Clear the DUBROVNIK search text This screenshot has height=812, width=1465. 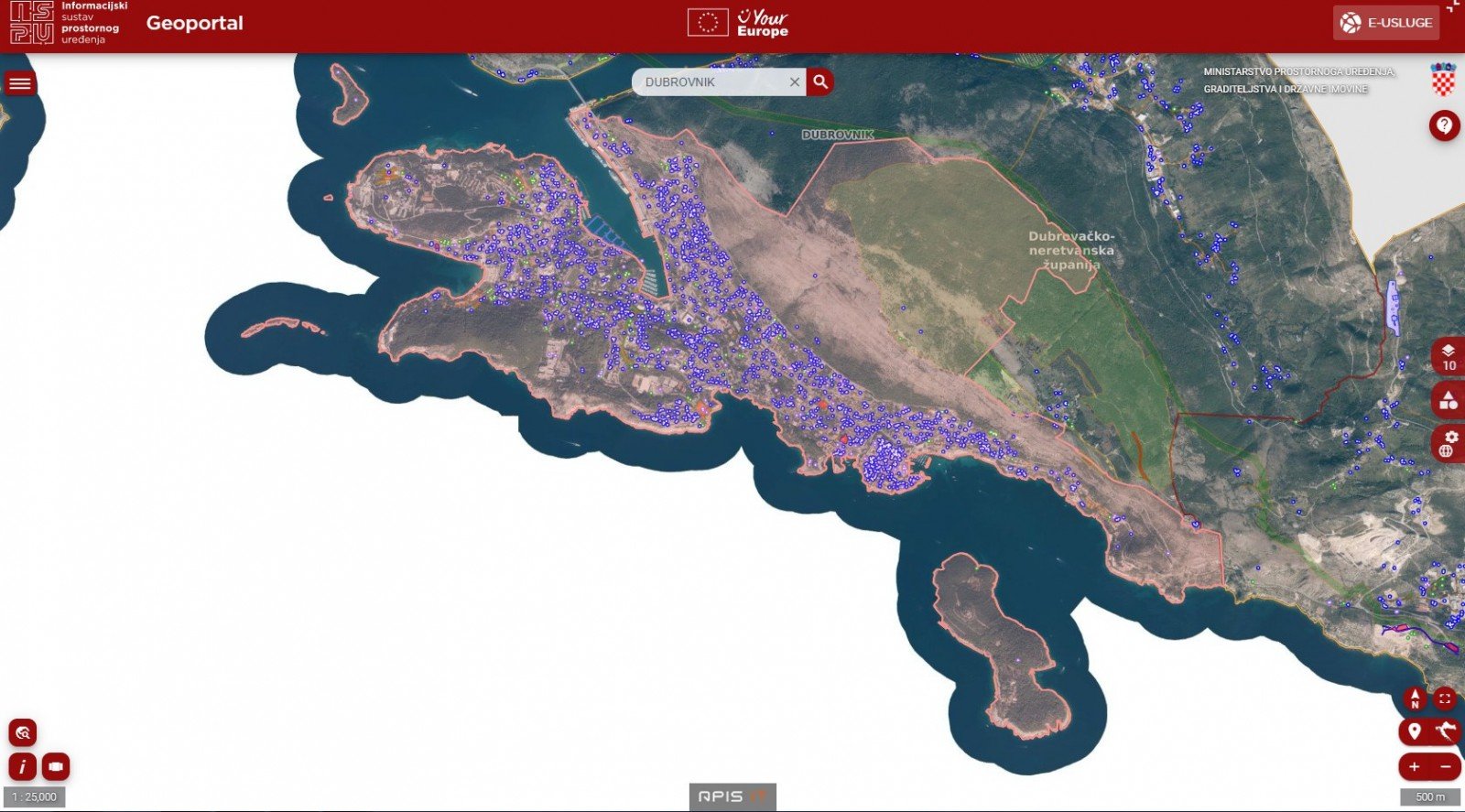pos(794,82)
